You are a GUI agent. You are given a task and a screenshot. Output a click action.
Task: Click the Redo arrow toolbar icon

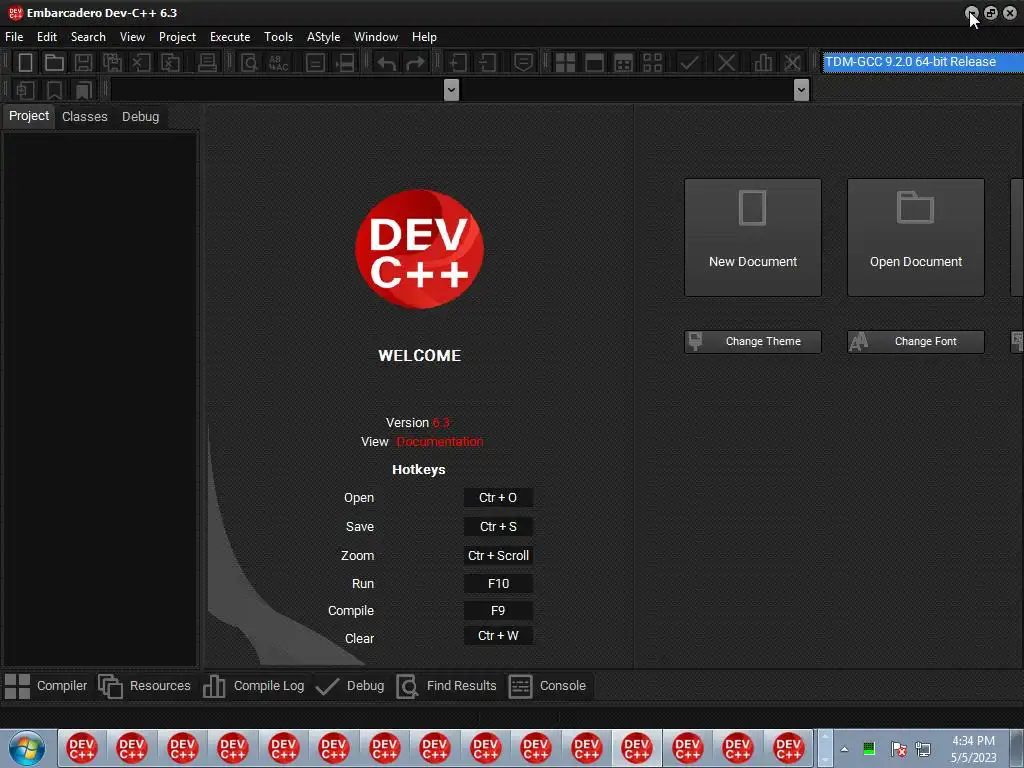coord(415,63)
